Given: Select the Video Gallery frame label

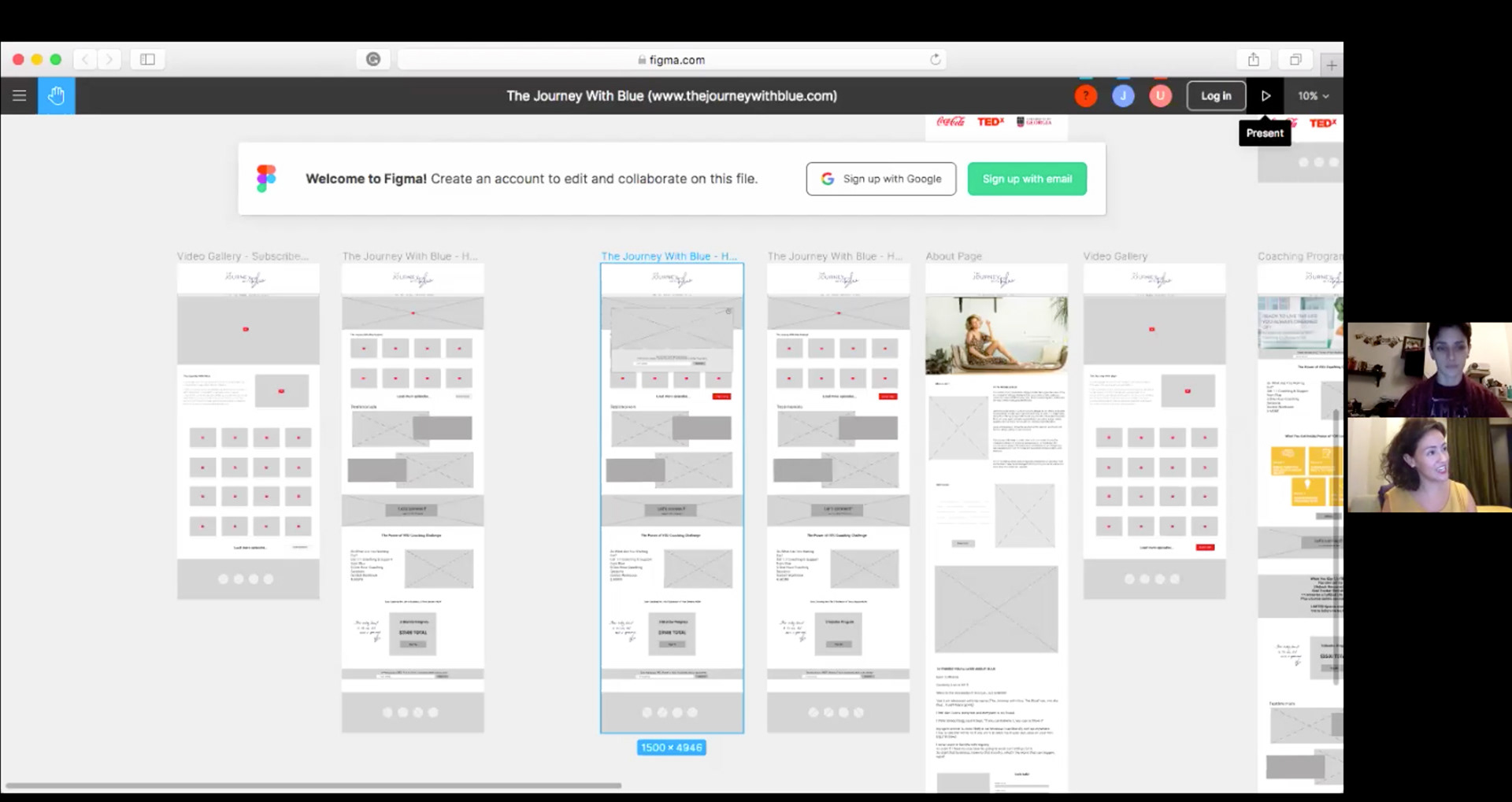Looking at the screenshot, I should click(x=1115, y=257).
